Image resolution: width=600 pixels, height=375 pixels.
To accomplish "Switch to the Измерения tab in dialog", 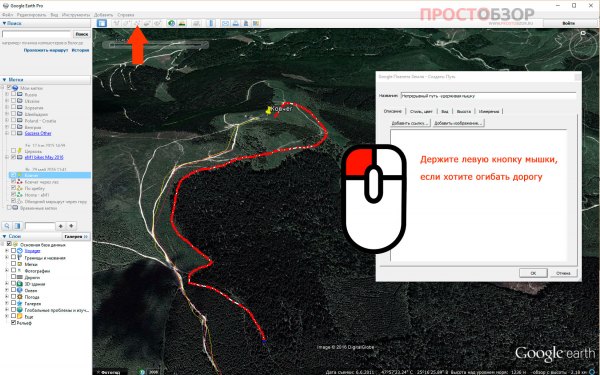I will 489,111.
